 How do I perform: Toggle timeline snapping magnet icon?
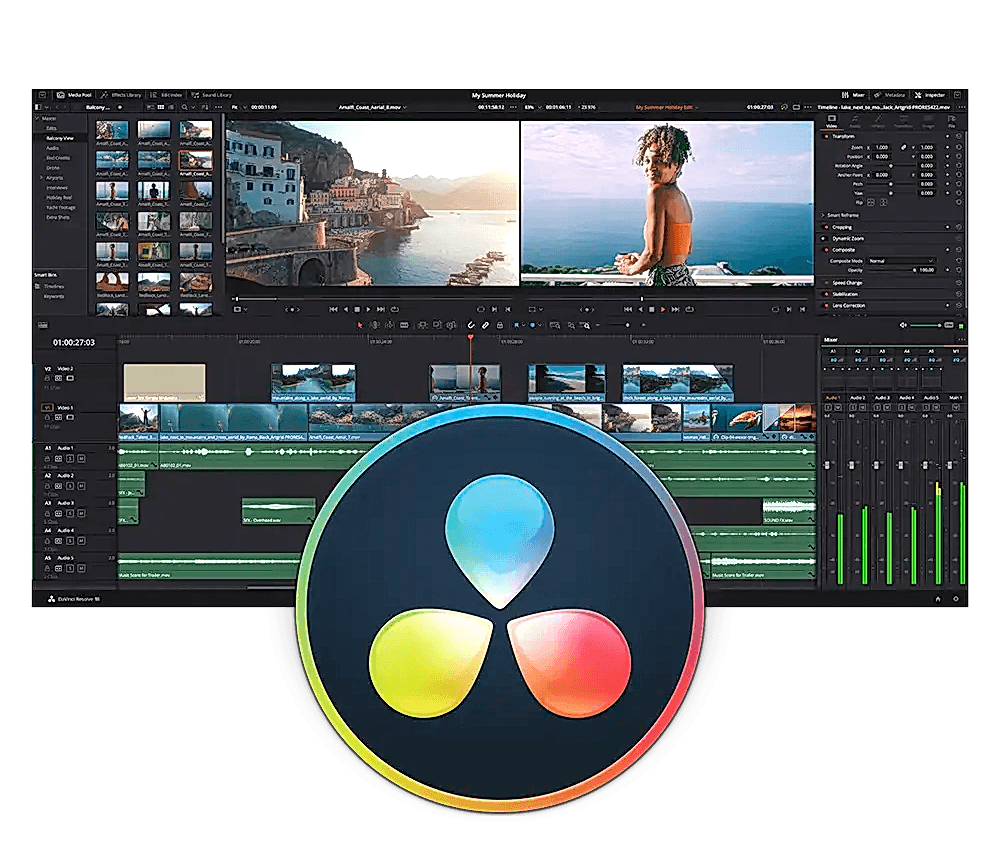pyautogui.click(x=470, y=325)
